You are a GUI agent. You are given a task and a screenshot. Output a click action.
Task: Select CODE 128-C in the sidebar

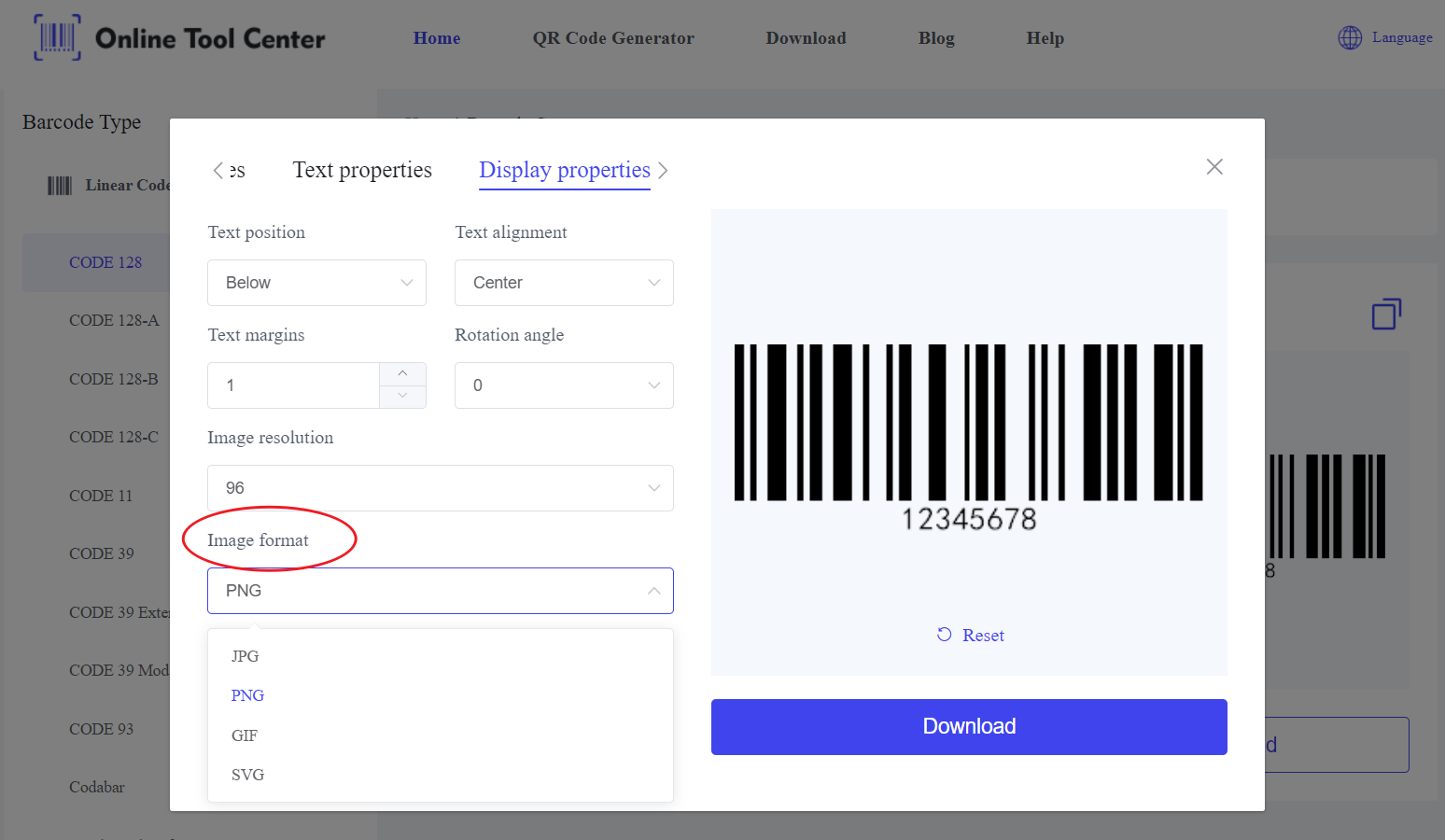tap(114, 437)
